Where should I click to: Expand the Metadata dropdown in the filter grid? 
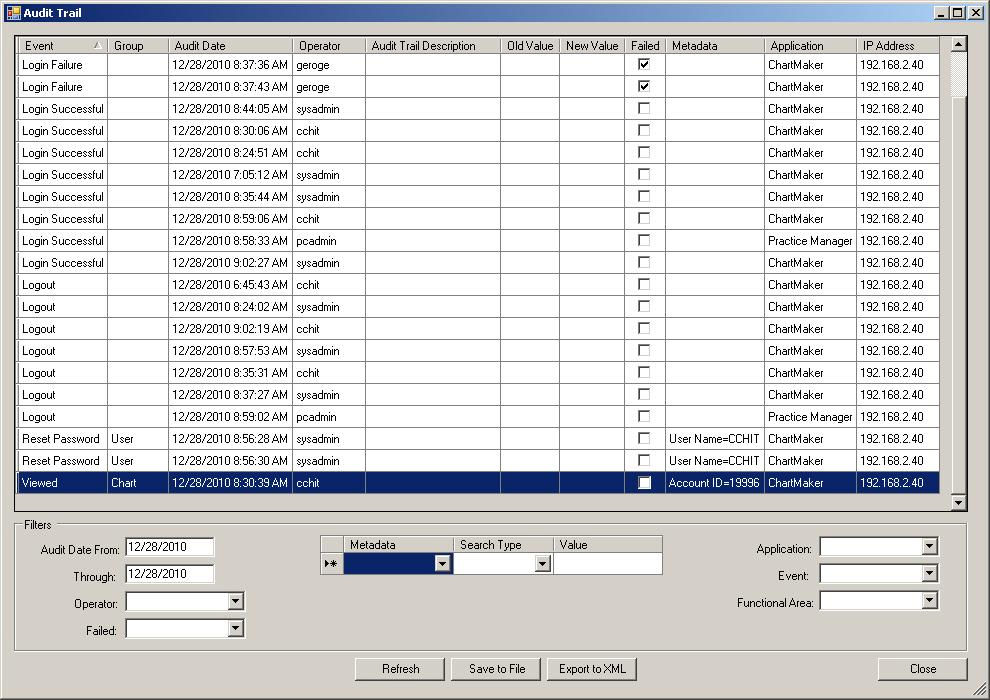coord(442,564)
